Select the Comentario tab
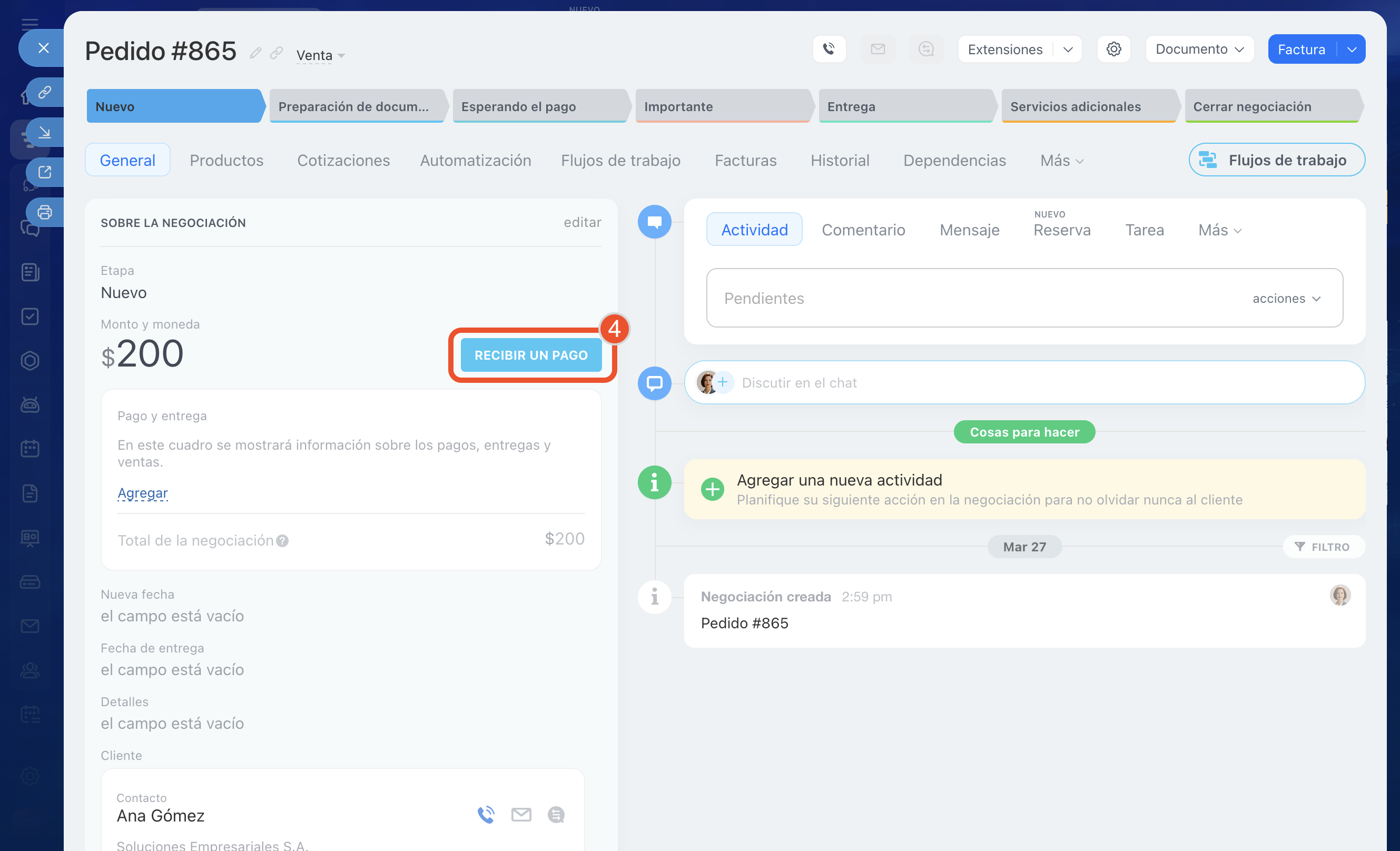The height and width of the screenshot is (851, 1400). coord(863,230)
